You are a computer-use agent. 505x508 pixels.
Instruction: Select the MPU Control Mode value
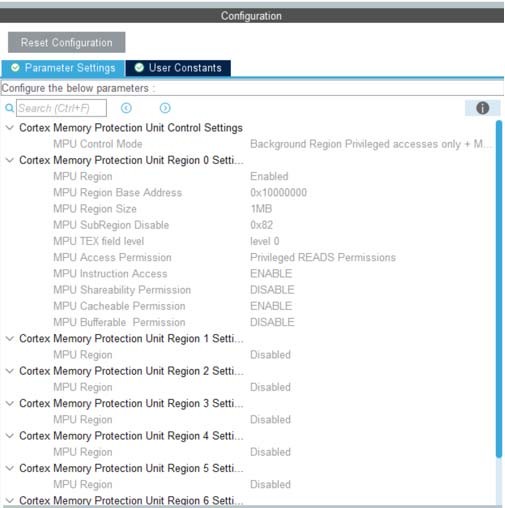pos(370,144)
